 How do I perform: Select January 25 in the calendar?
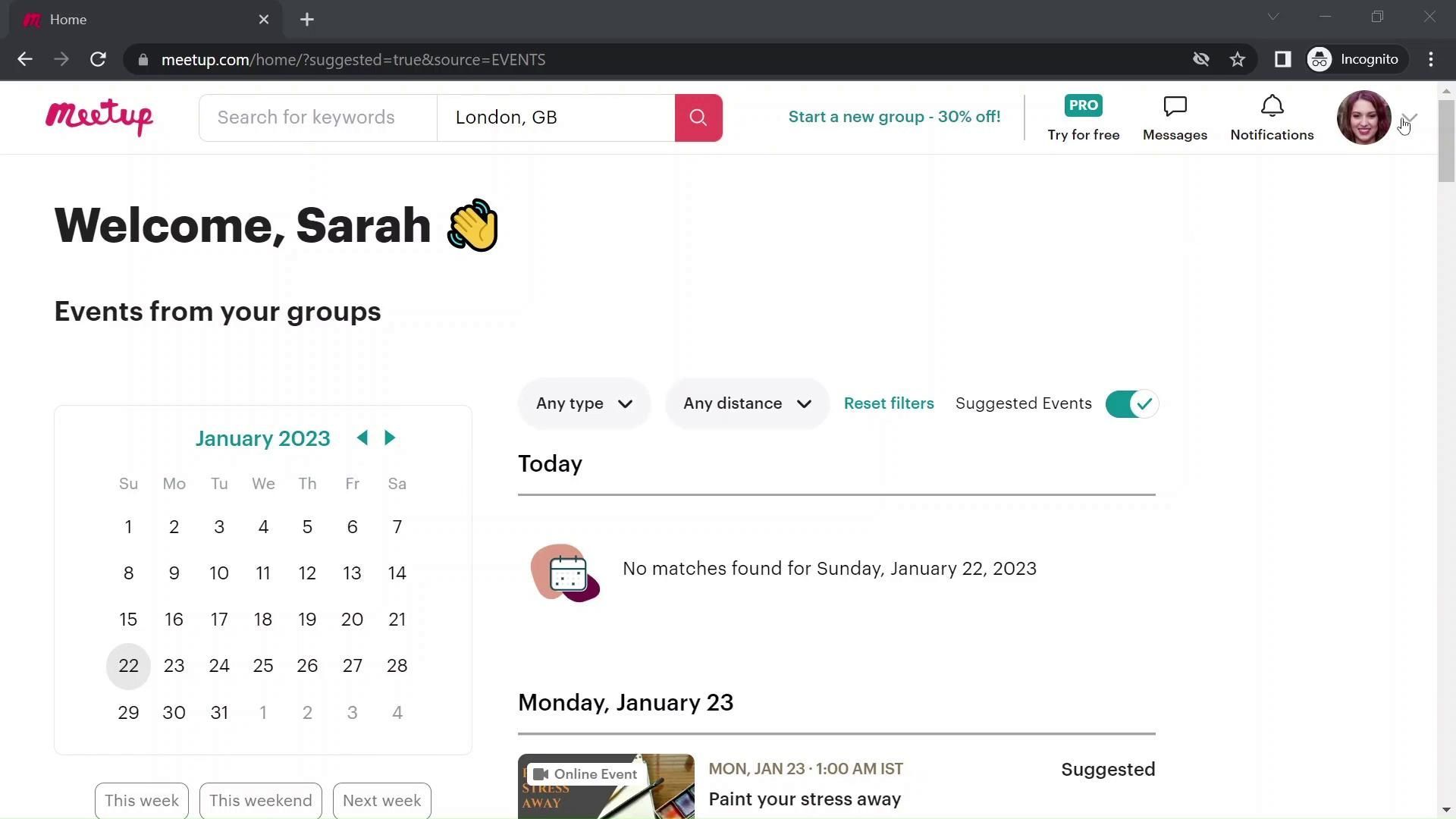[x=263, y=666]
